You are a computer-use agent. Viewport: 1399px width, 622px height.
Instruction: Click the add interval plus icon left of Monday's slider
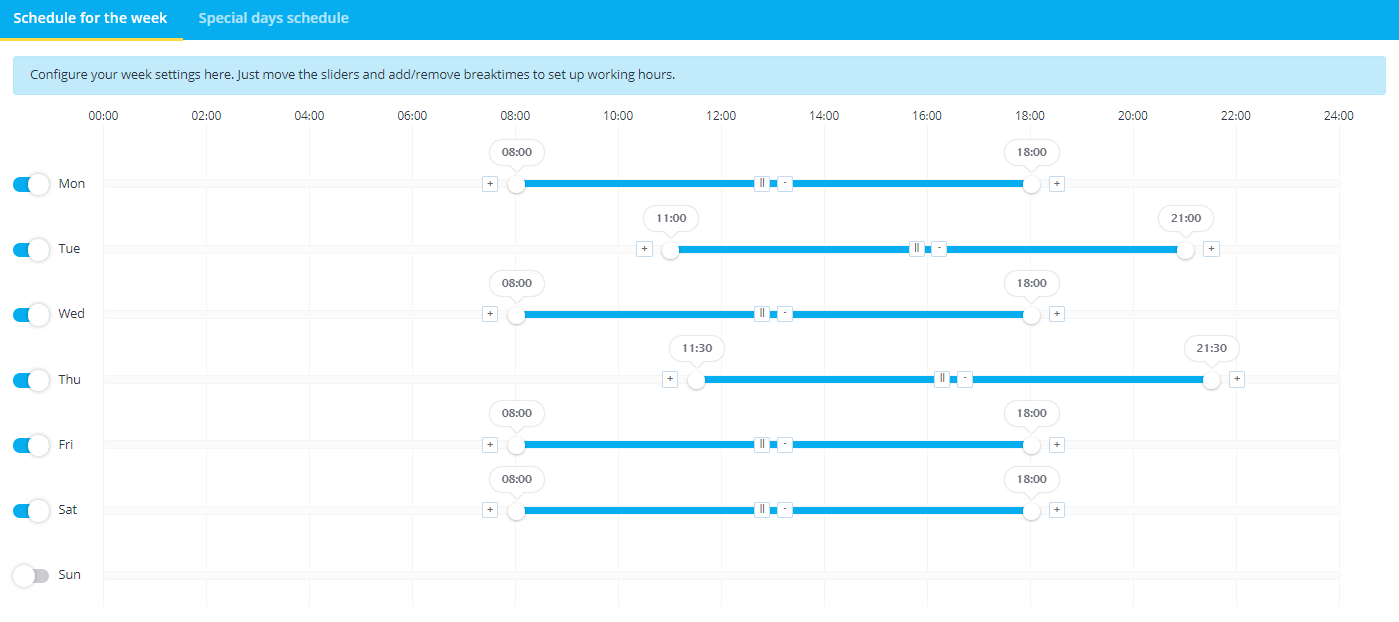(x=489, y=183)
